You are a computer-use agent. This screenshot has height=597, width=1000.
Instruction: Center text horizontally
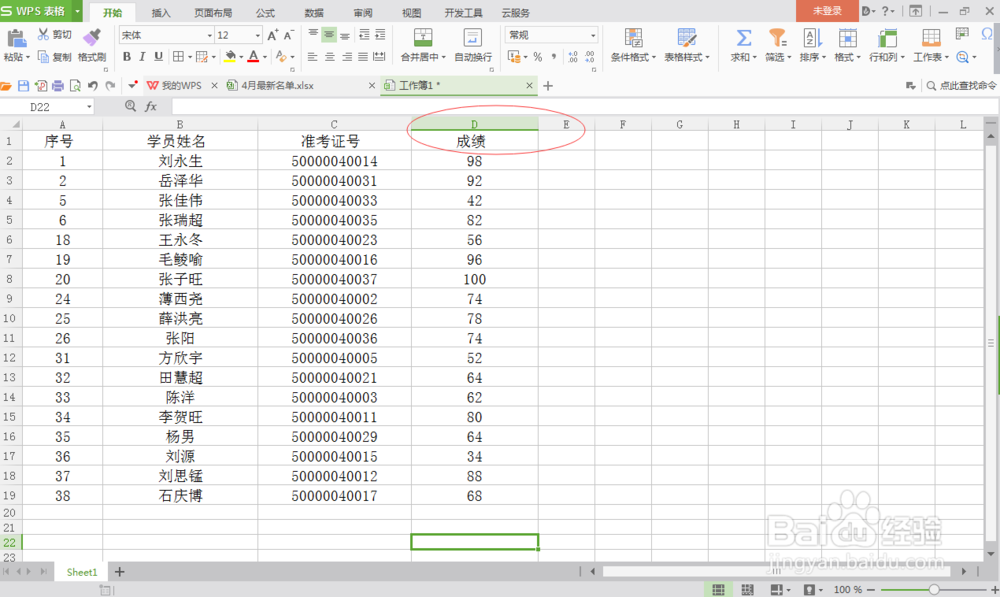click(x=330, y=57)
